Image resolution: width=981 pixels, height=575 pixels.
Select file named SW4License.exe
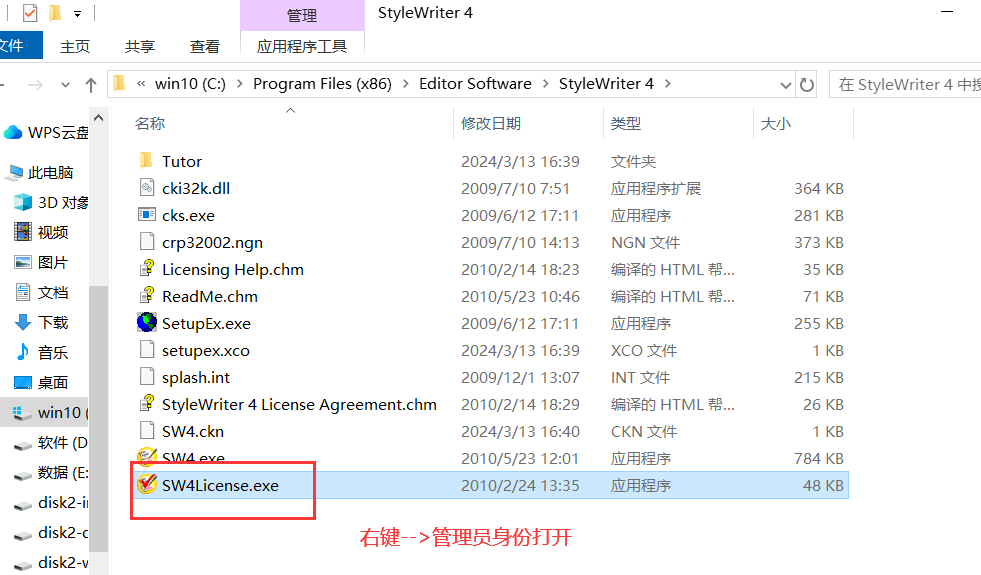coord(220,485)
